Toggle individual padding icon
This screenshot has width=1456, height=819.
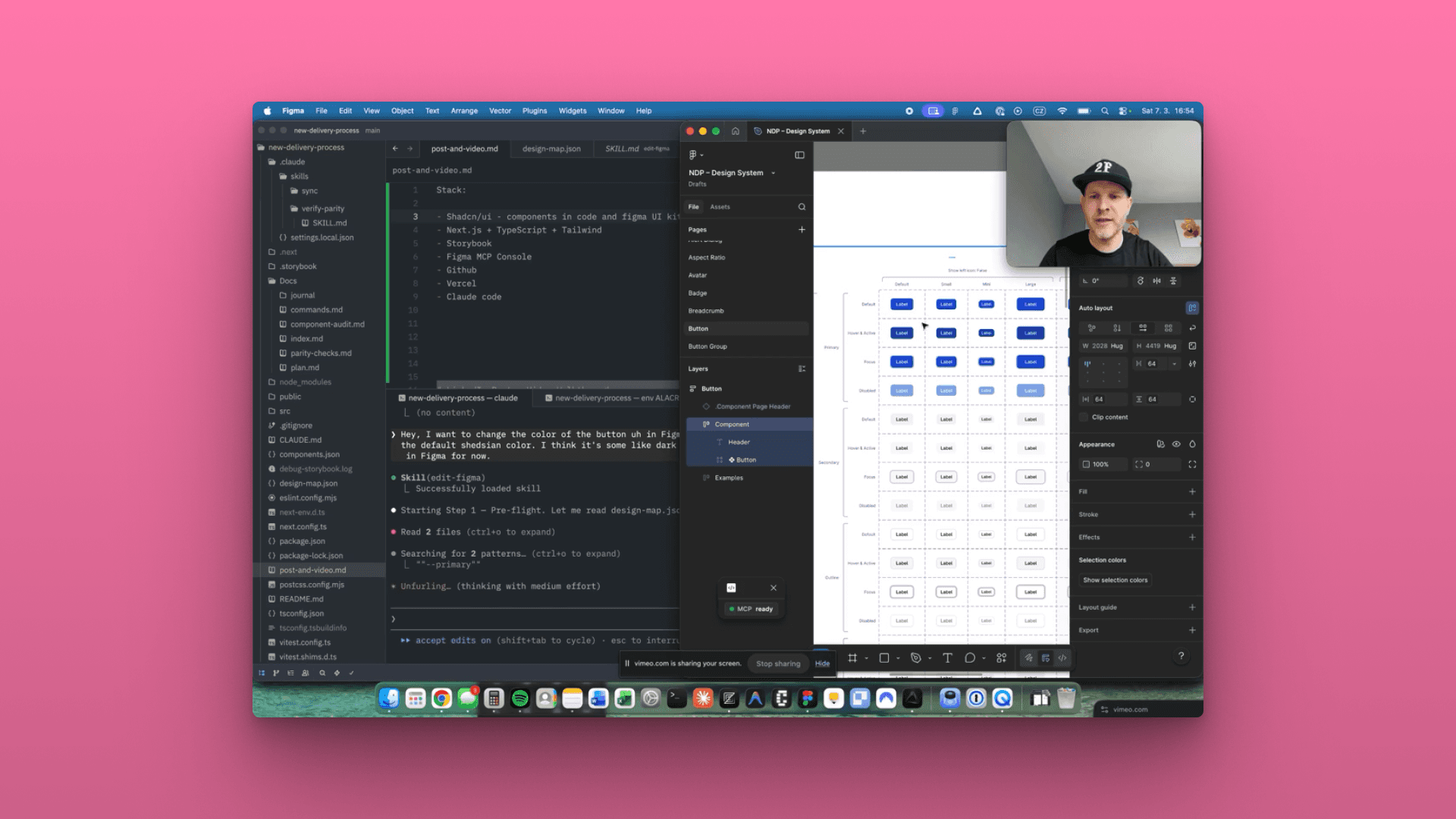tap(1192, 399)
